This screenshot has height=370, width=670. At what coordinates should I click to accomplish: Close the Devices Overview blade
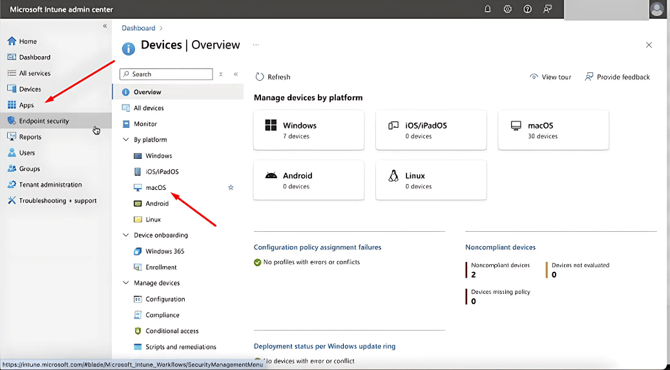[x=649, y=45]
